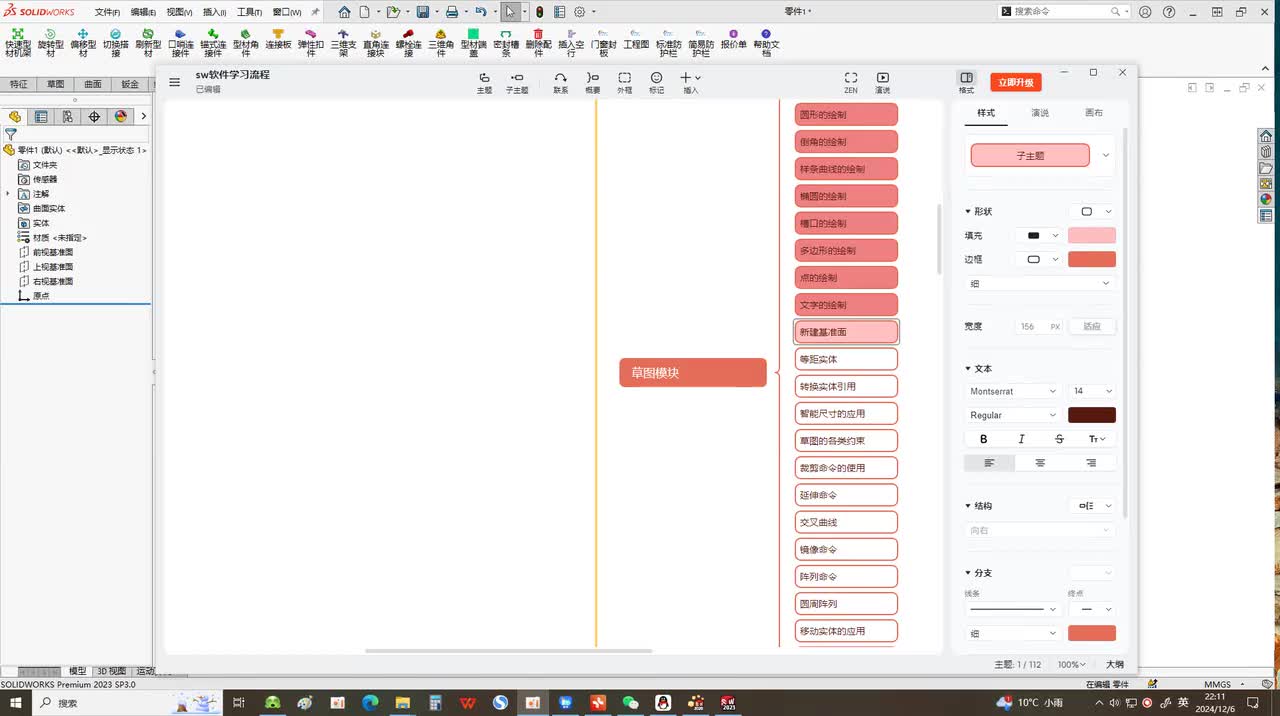Viewport: 1280px width, 716px height.
Task: Click the SolidWorks print icon
Action: pos(451,12)
